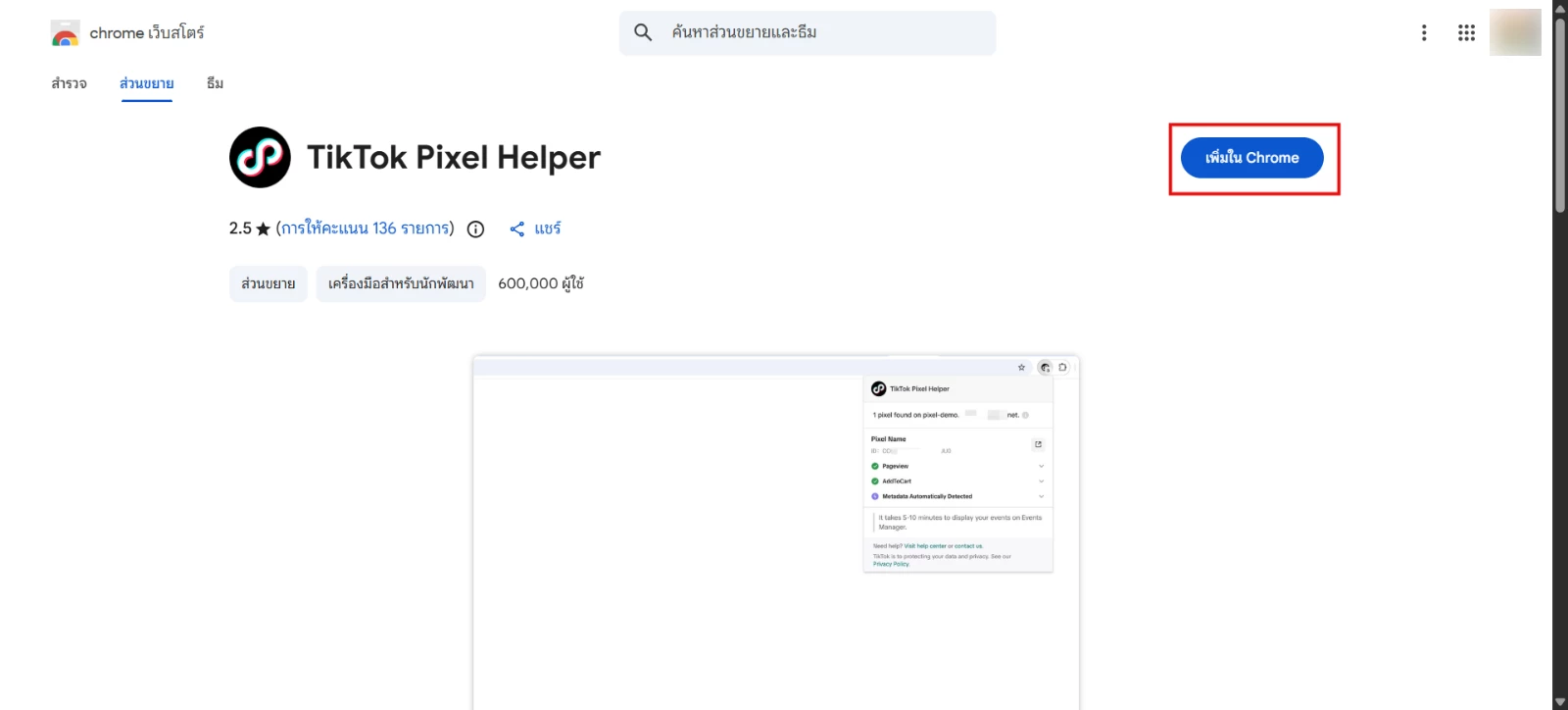Click the scrollbar down arrow
Viewport: 1568px width, 710px height.
1560,702
